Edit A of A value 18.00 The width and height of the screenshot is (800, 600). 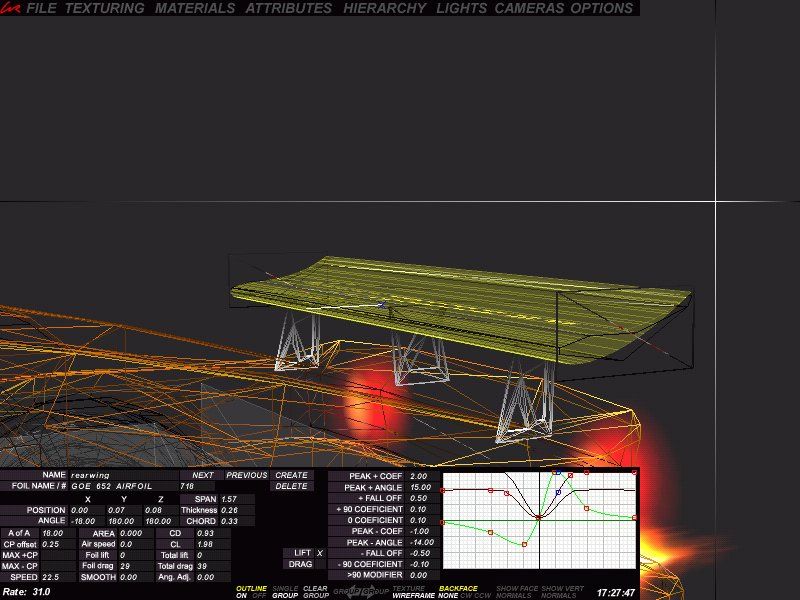click(58, 533)
